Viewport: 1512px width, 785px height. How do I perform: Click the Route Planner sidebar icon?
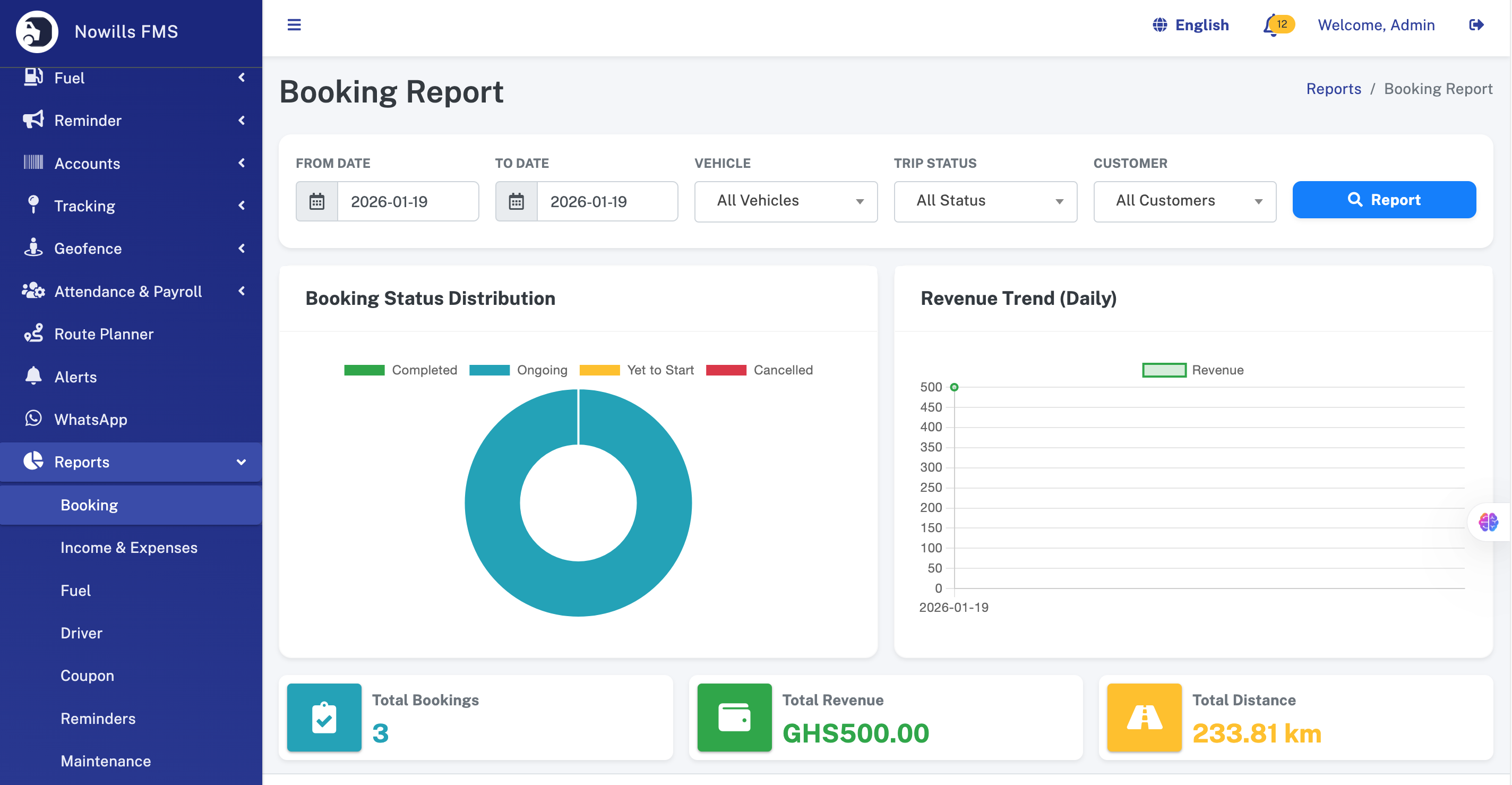33,334
